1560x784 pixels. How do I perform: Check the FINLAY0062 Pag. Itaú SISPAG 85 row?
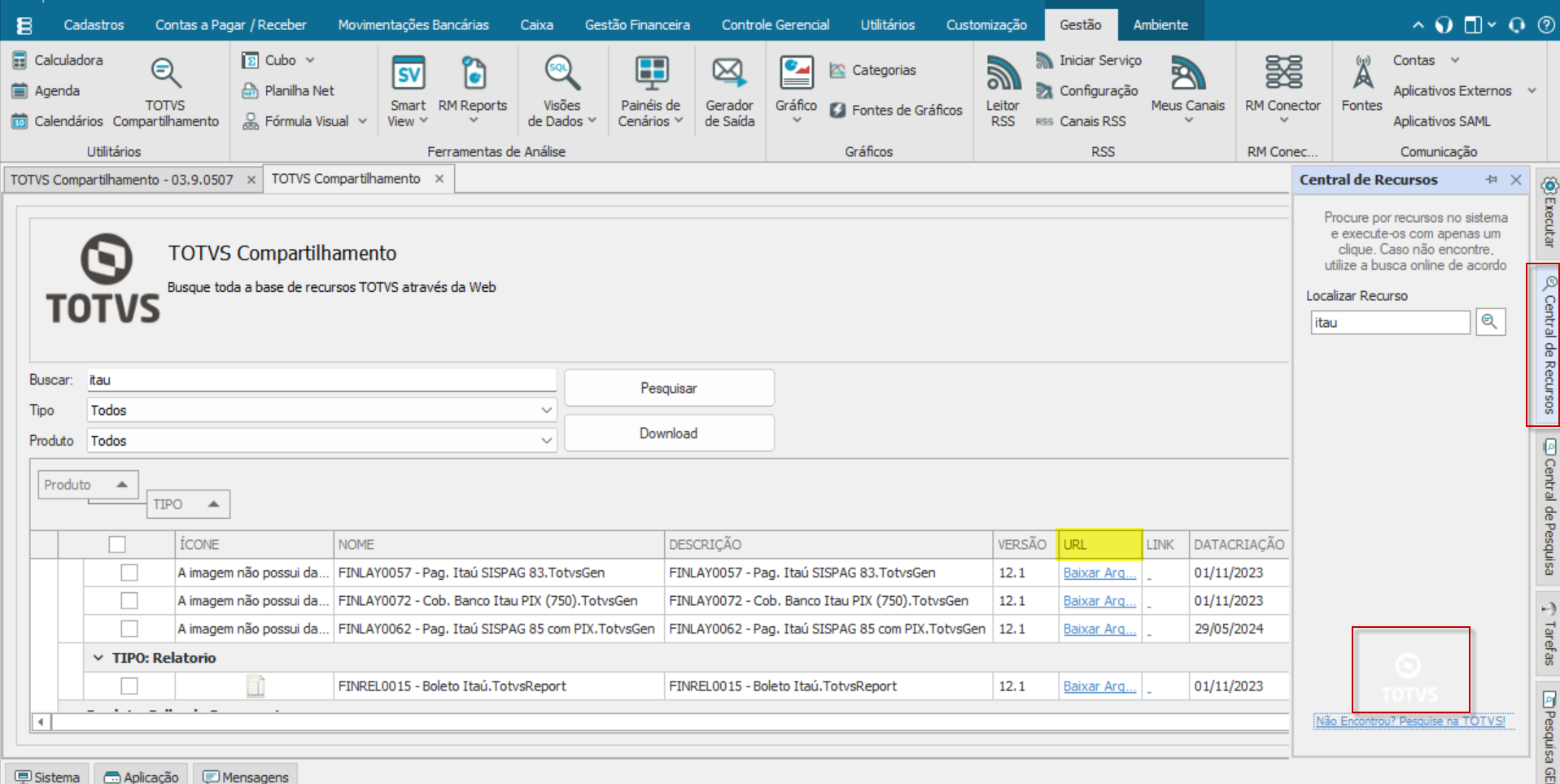[129, 629]
